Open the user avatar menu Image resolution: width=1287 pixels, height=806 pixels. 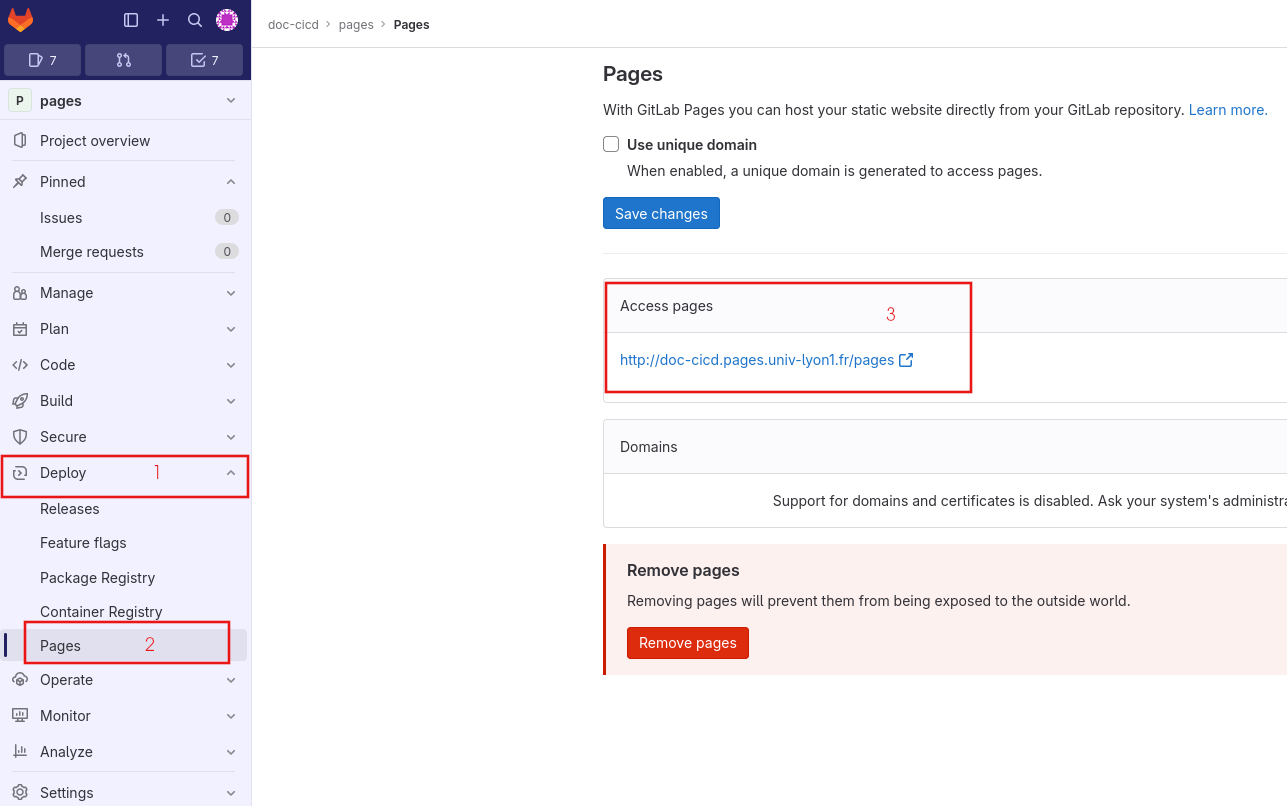coord(228,20)
